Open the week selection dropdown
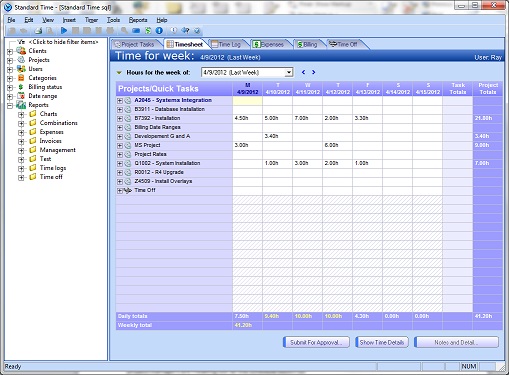 click(289, 72)
